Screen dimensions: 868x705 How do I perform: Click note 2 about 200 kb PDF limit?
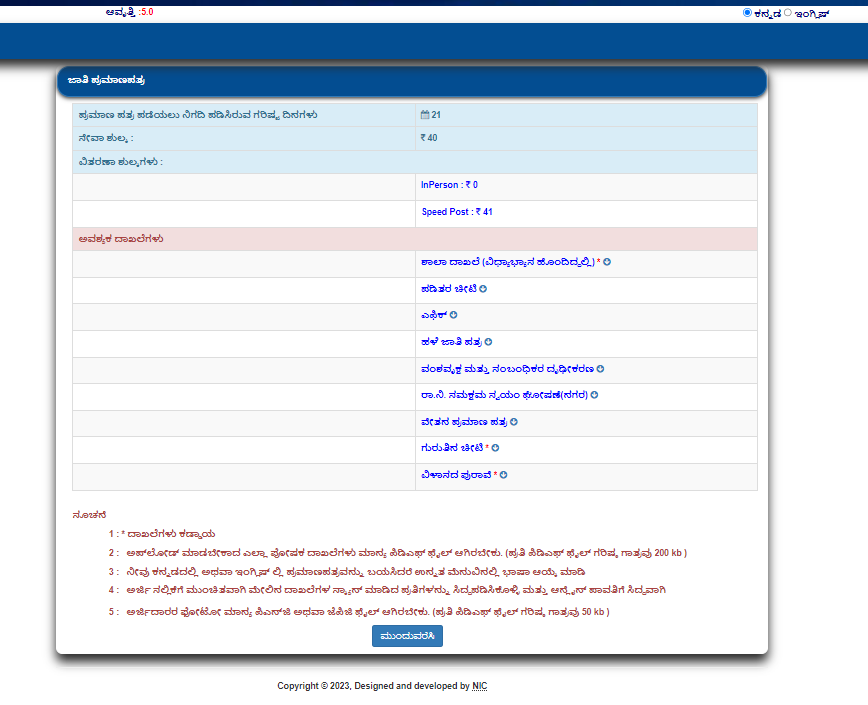click(x=397, y=553)
